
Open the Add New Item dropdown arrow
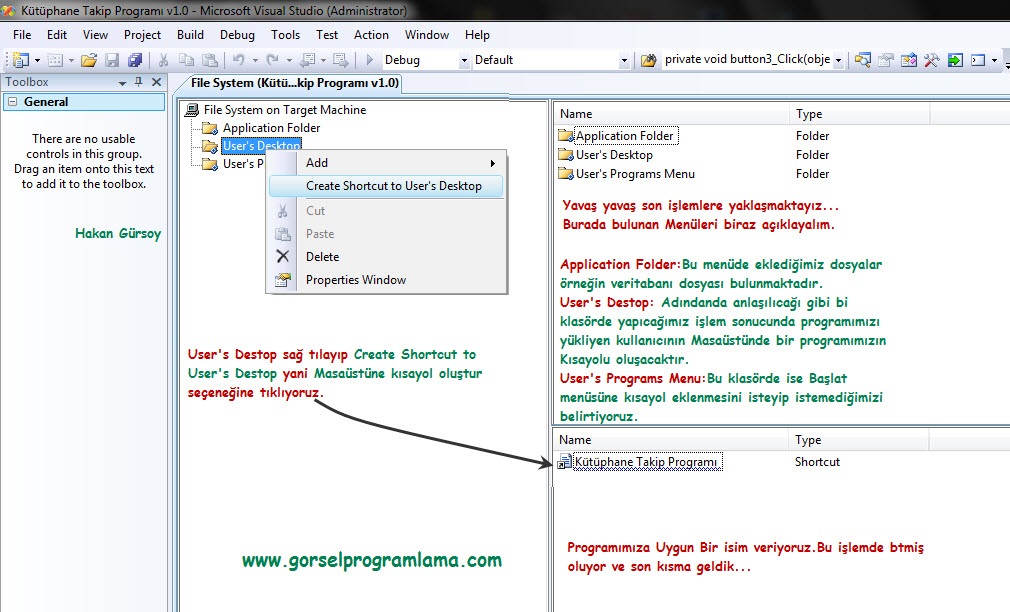71,61
